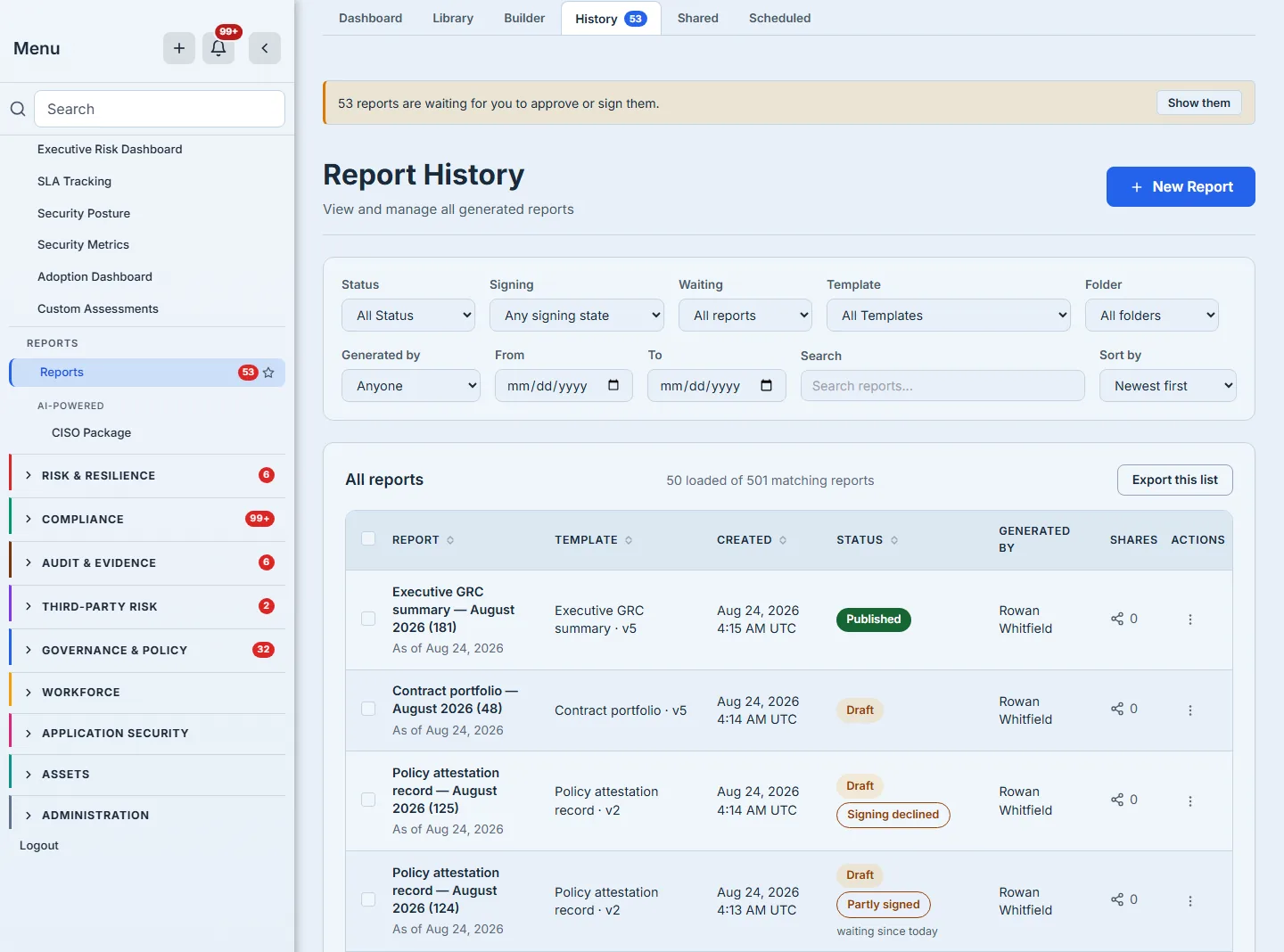This screenshot has height=952, width=1284.
Task: Open the Waiting All reports dropdown
Action: [x=745, y=316]
